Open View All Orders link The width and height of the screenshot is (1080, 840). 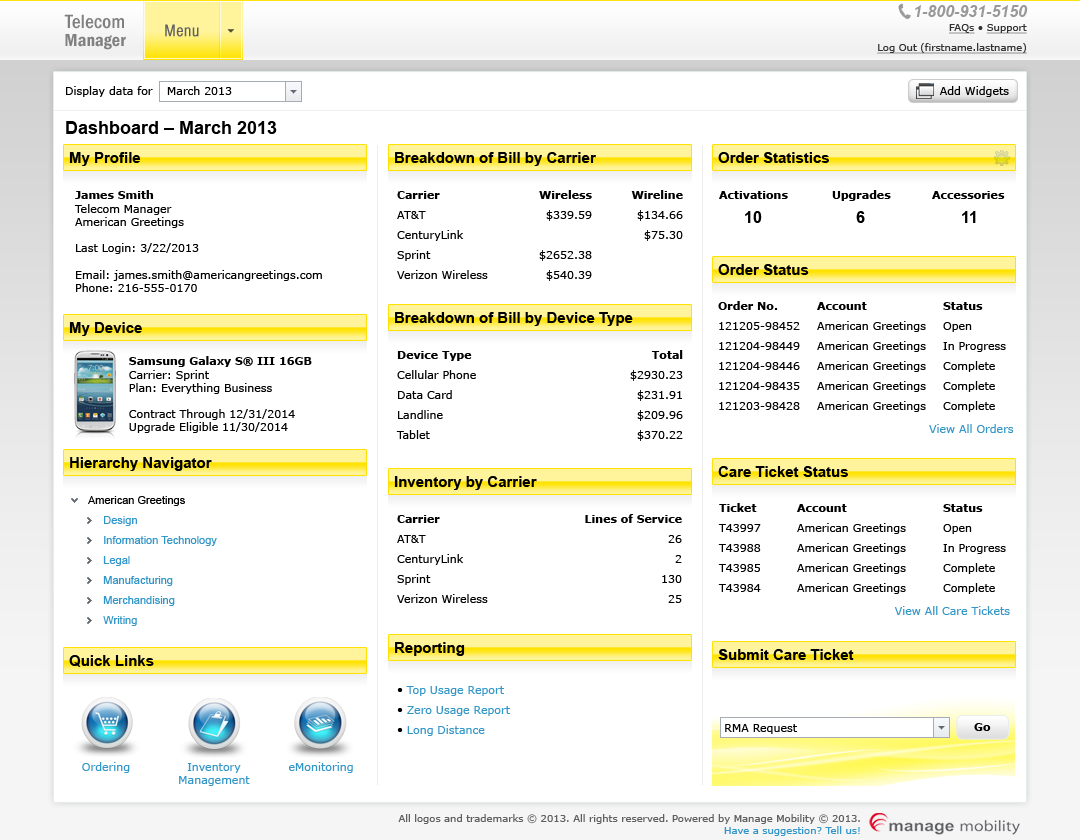point(970,429)
